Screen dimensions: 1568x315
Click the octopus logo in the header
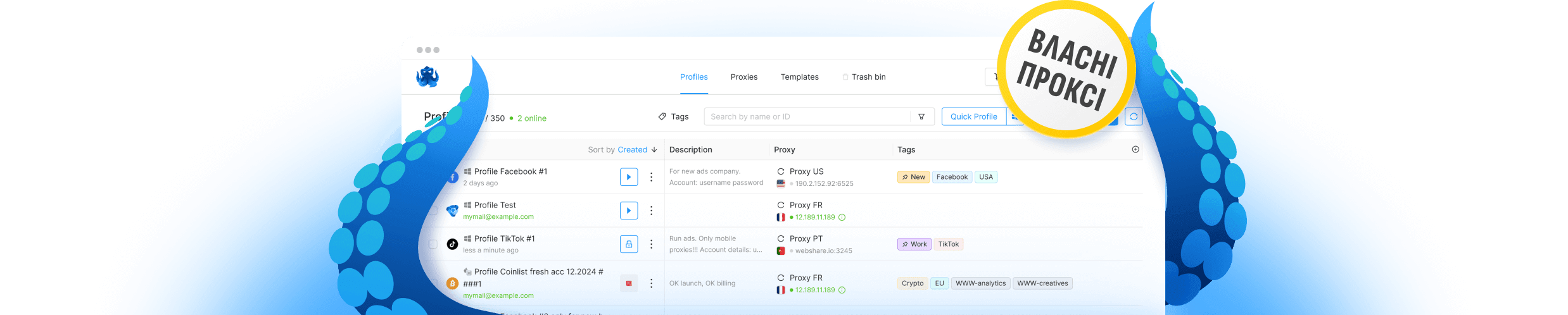(427, 77)
